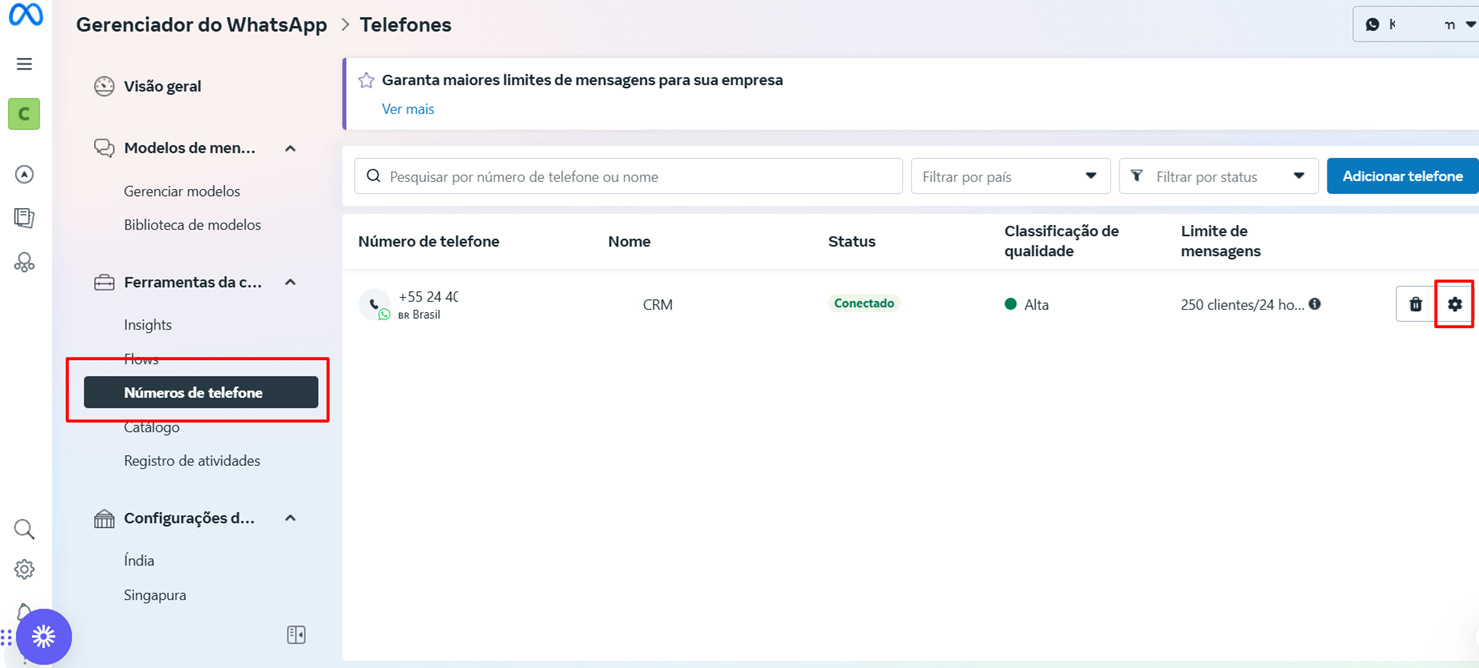Viewport: 1479px width, 668px height.
Task: Open the WhatsApp account selector dropdown
Action: [1418, 24]
